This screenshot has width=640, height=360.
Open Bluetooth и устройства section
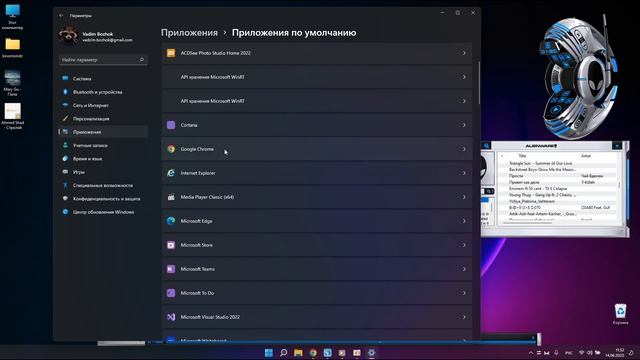(x=103, y=92)
